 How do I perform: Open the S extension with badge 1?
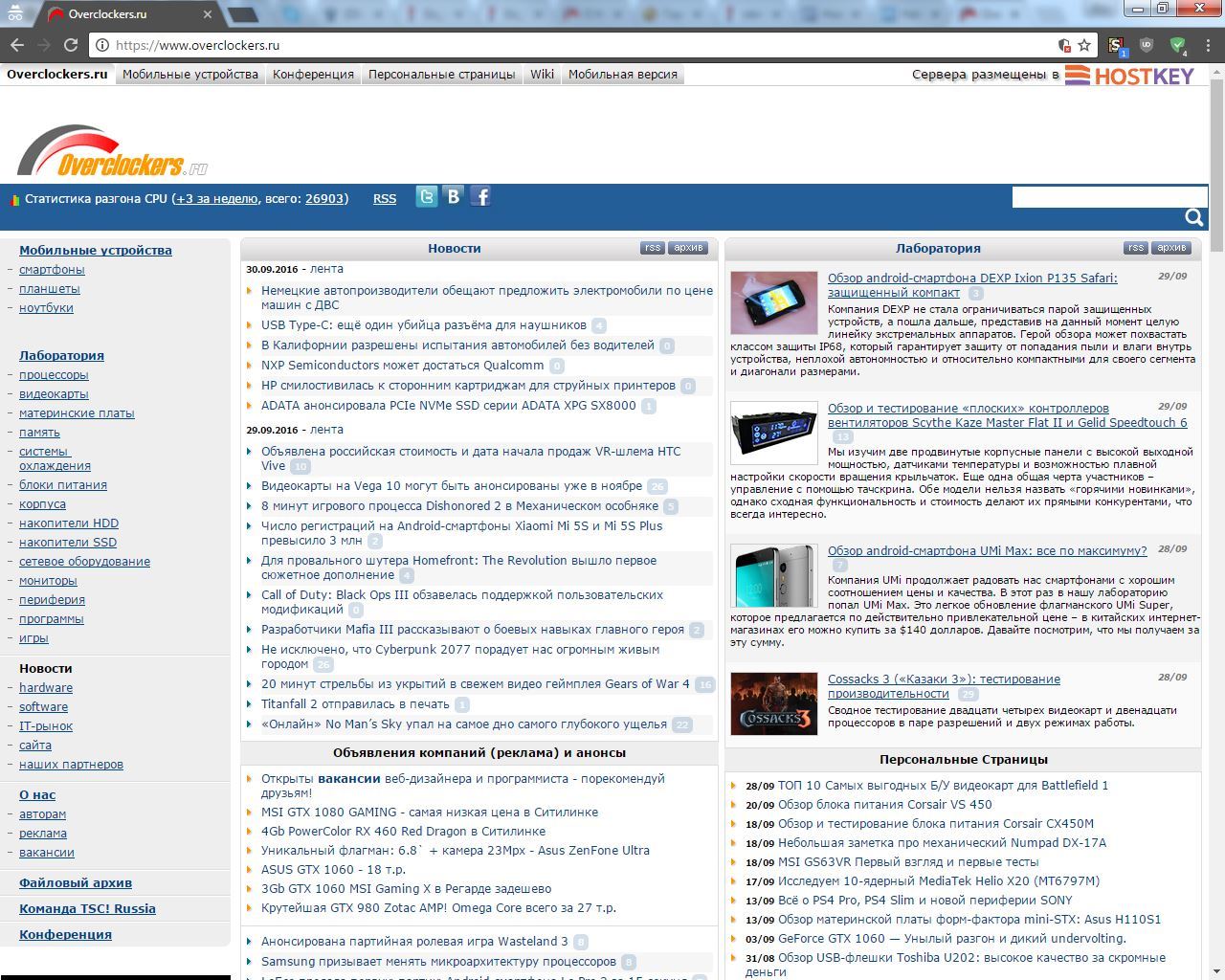1117,45
